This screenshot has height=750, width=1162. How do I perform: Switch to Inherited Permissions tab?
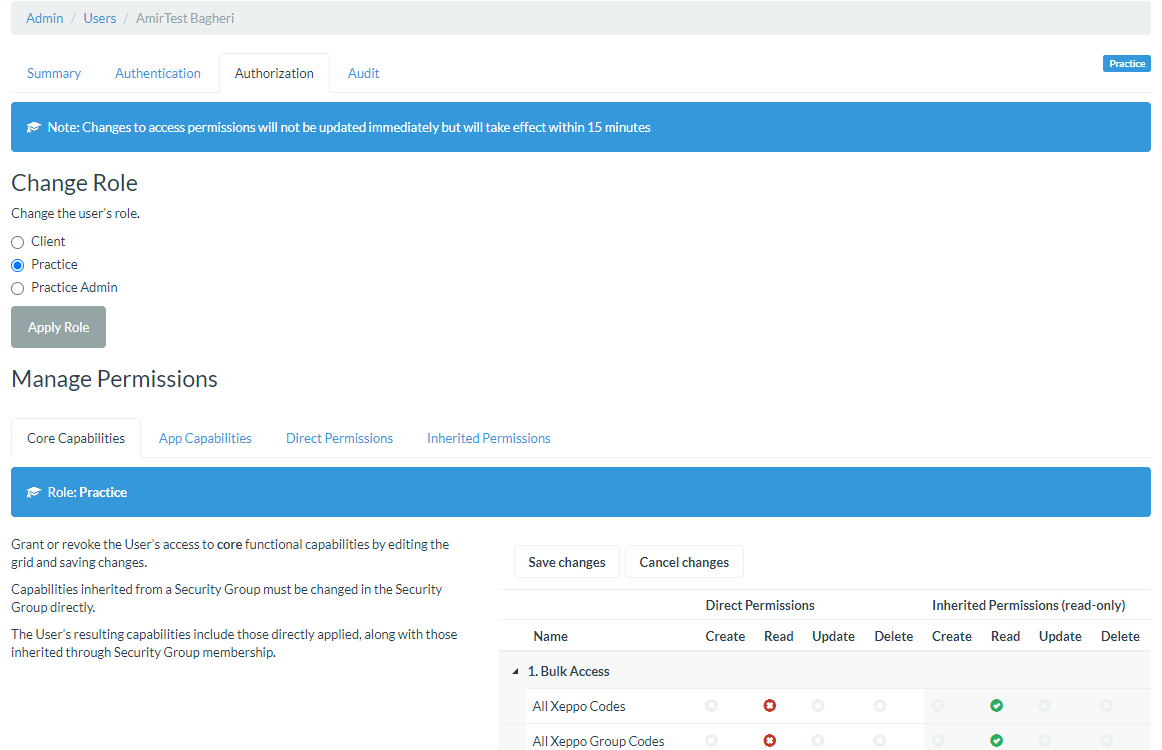[488, 438]
